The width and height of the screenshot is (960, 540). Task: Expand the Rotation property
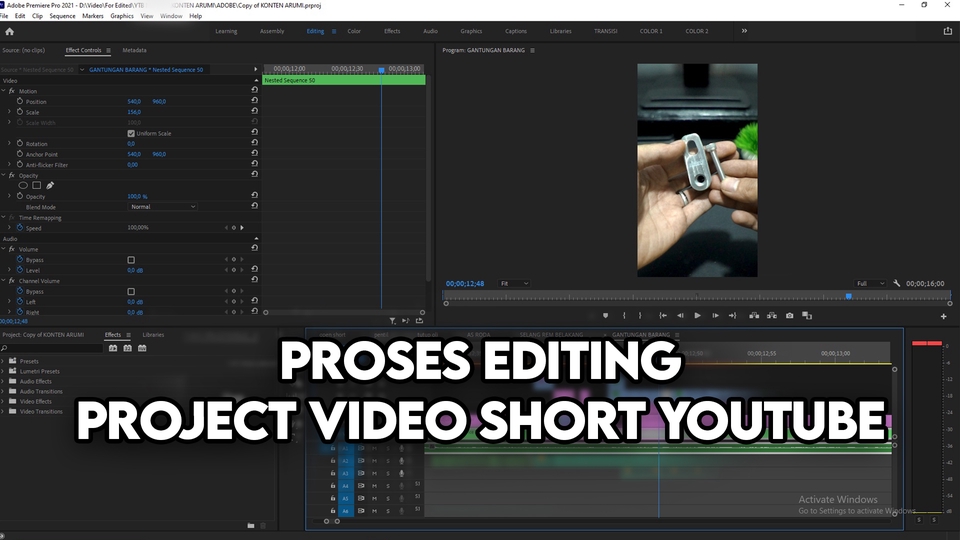click(x=9, y=143)
